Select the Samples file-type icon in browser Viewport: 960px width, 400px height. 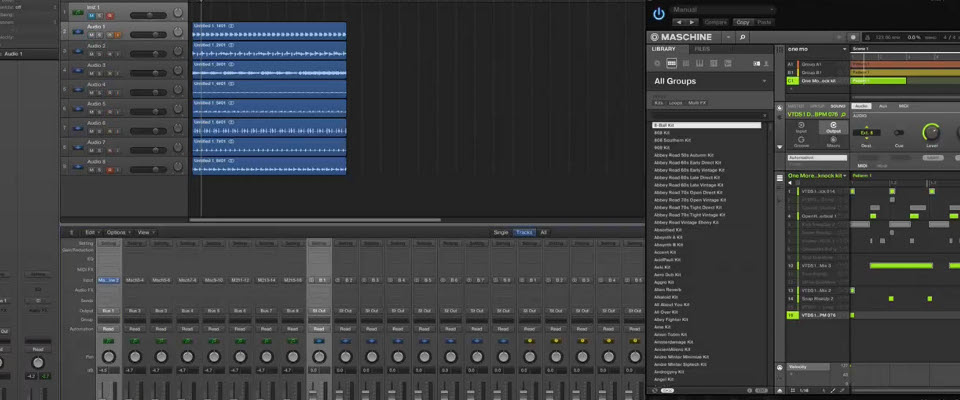tap(728, 63)
